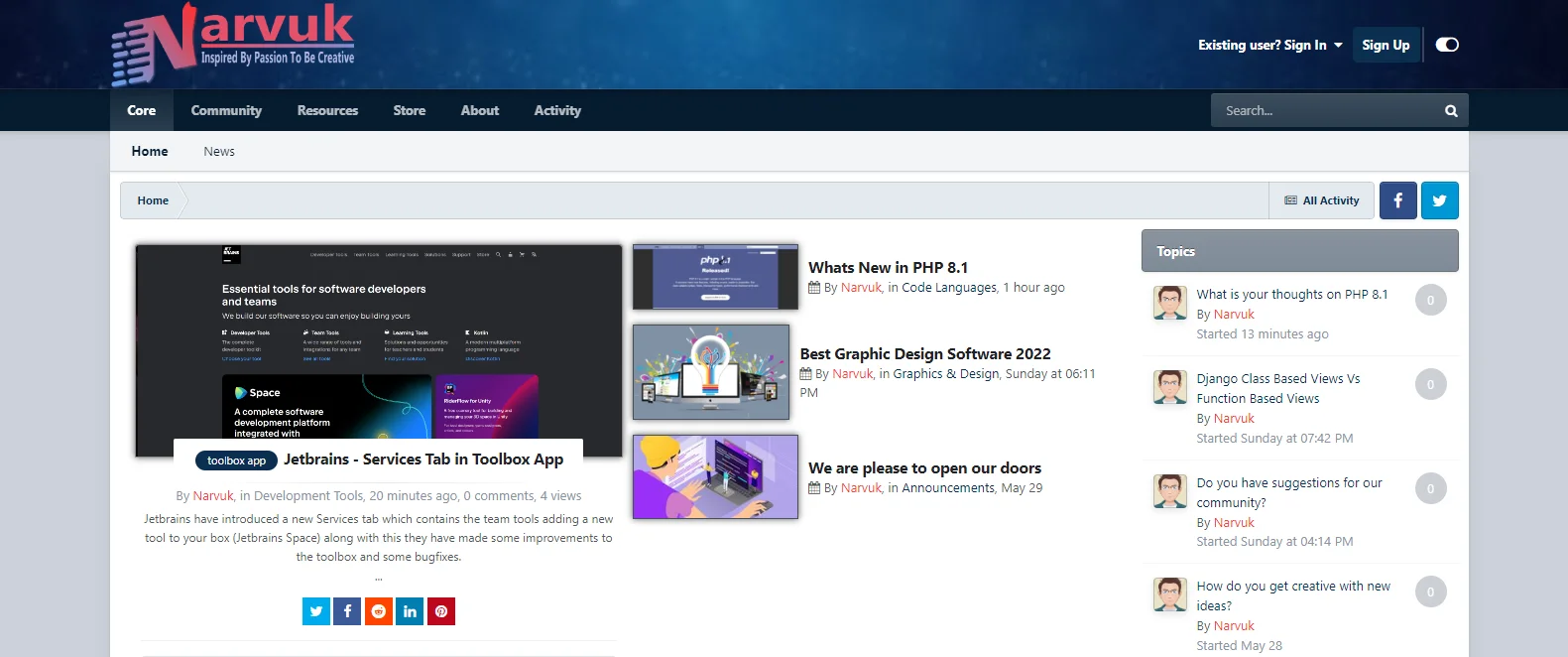
Task: Click avatar beside PHP 8.1 thoughts topic
Action: [1170, 303]
